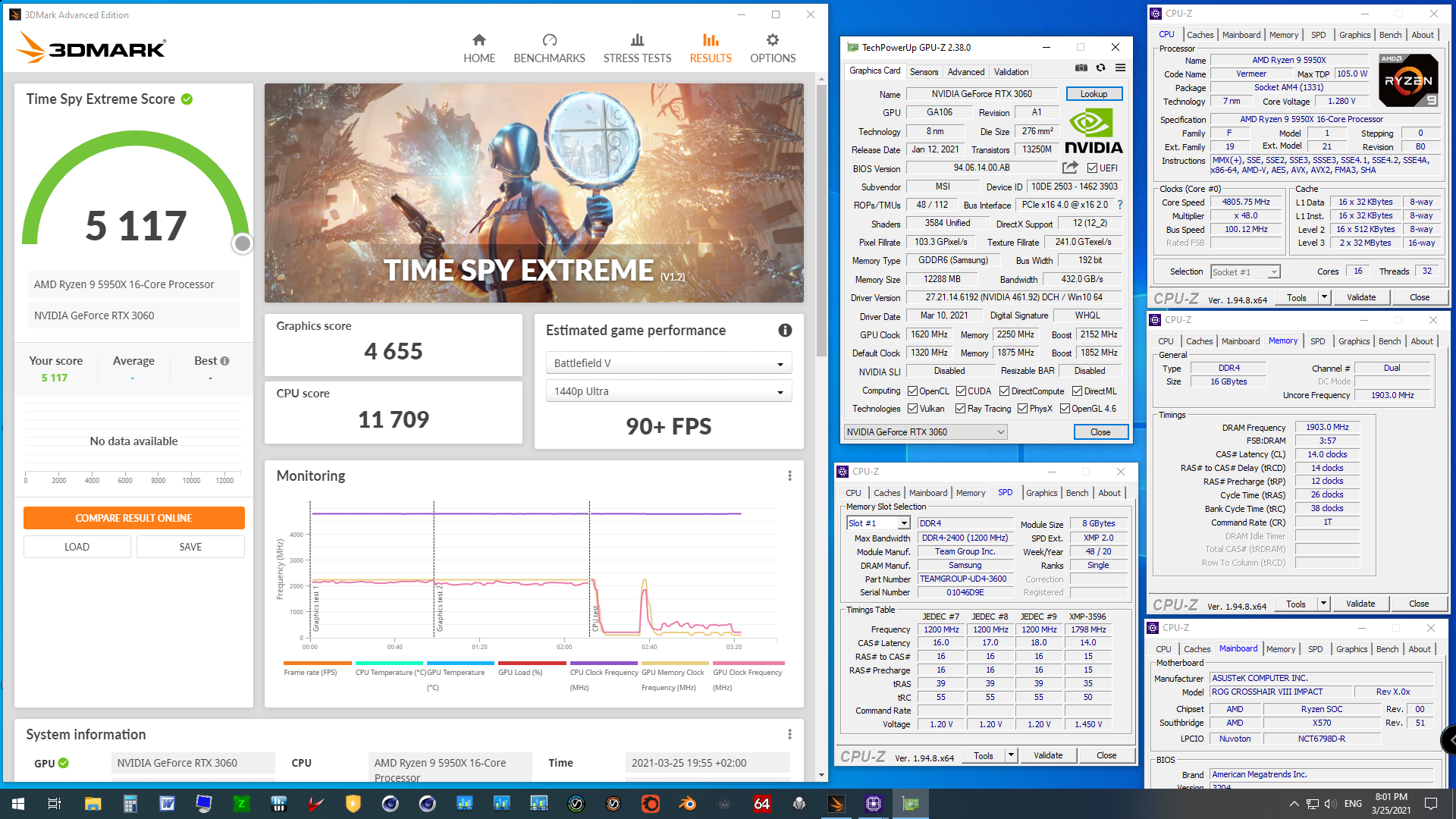
Task: Click info icon beside Estimated game performance
Action: [x=785, y=330]
